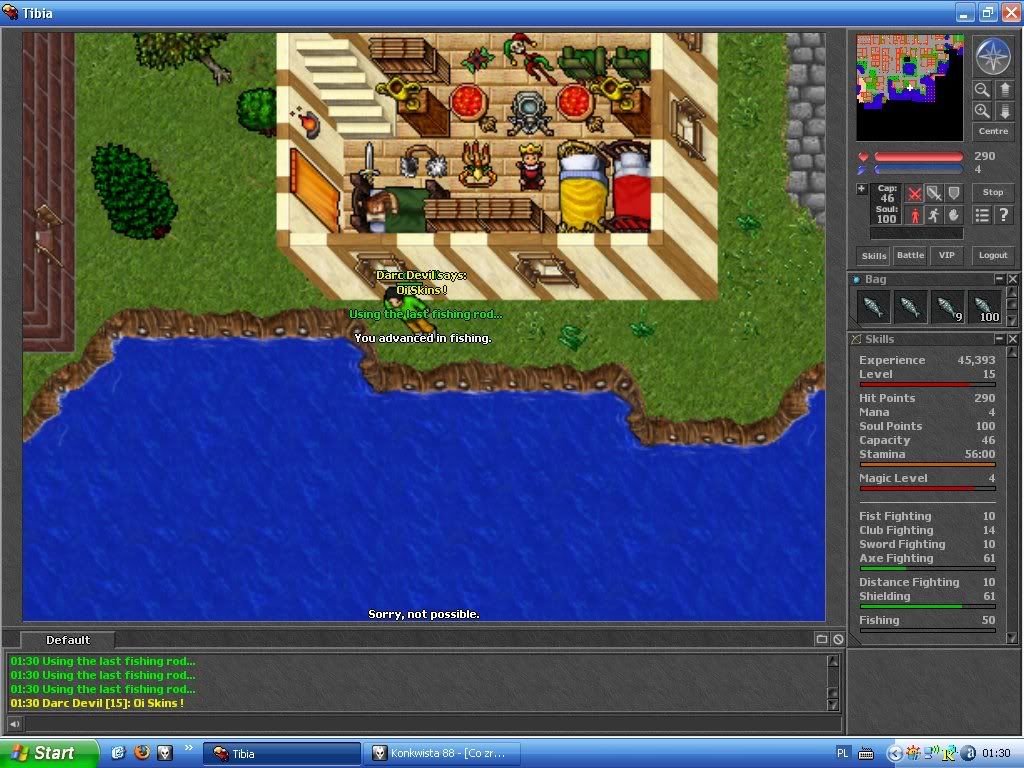Centre the minimap on the character
The width and height of the screenshot is (1024, 768).
993,131
